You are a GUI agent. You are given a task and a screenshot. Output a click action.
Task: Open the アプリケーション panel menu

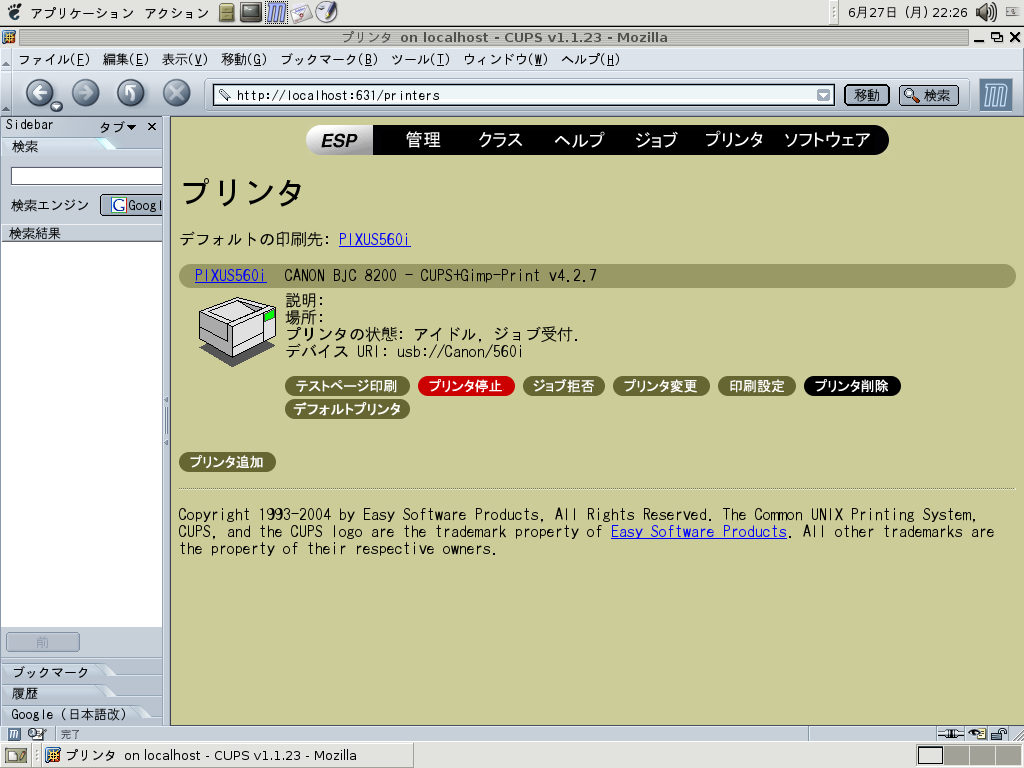(x=82, y=13)
